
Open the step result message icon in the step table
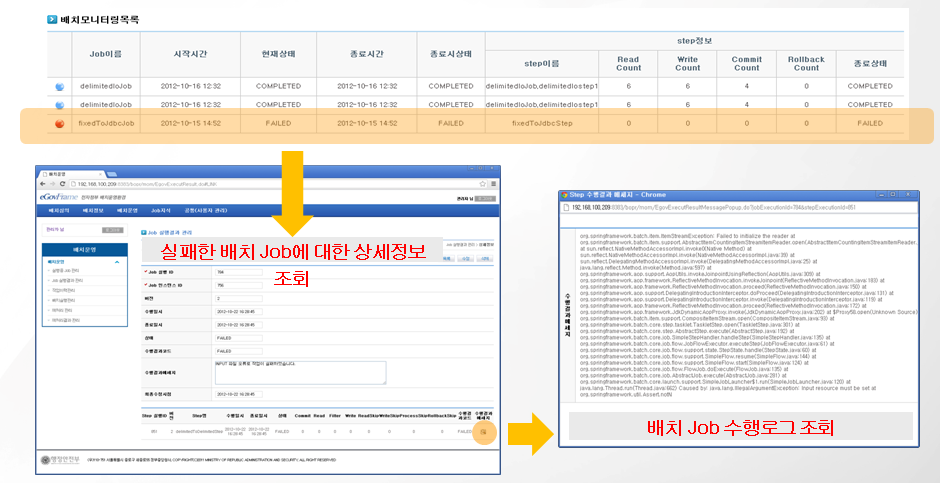point(482,403)
